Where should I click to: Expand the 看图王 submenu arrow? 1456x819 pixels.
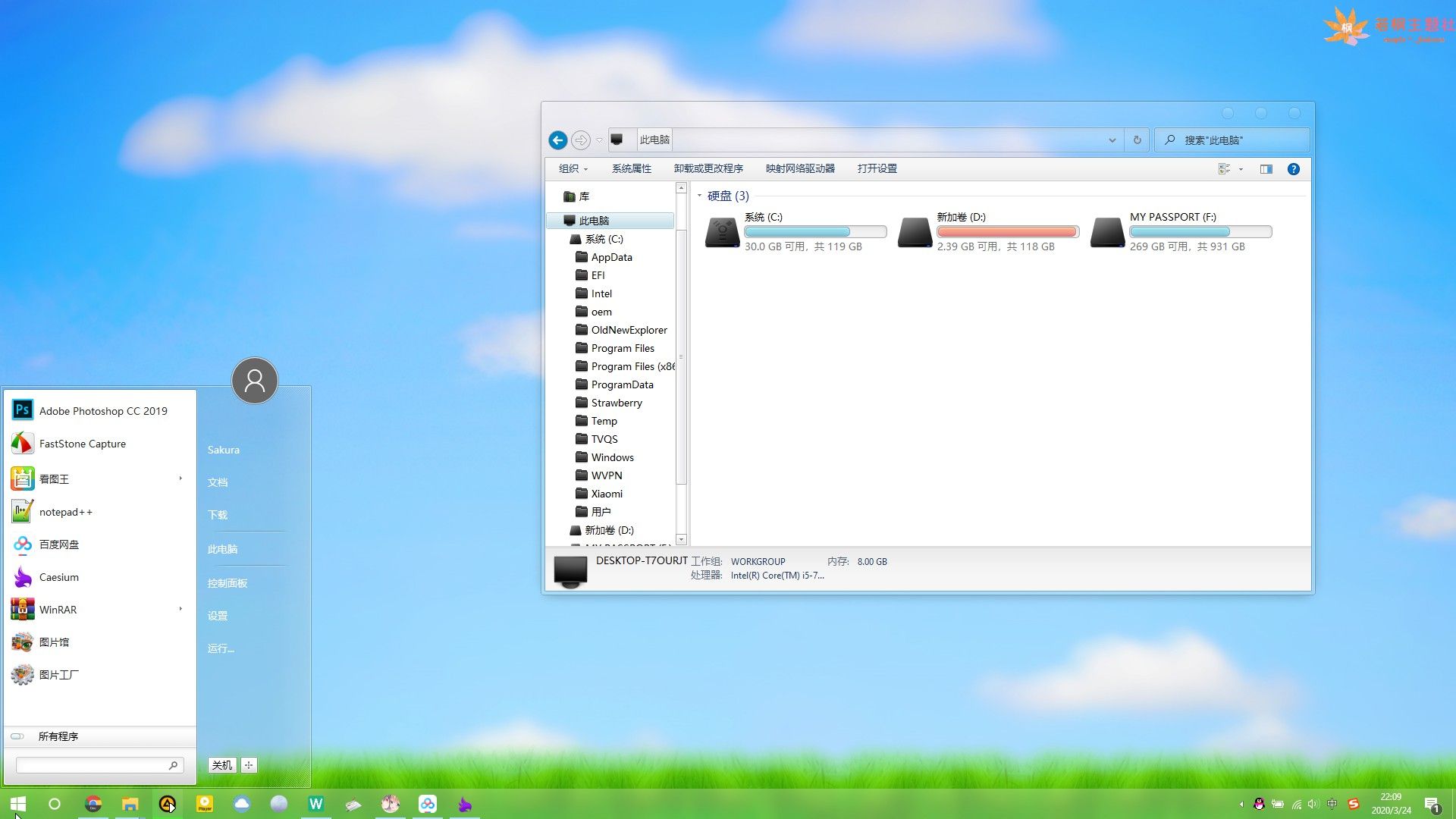[180, 479]
